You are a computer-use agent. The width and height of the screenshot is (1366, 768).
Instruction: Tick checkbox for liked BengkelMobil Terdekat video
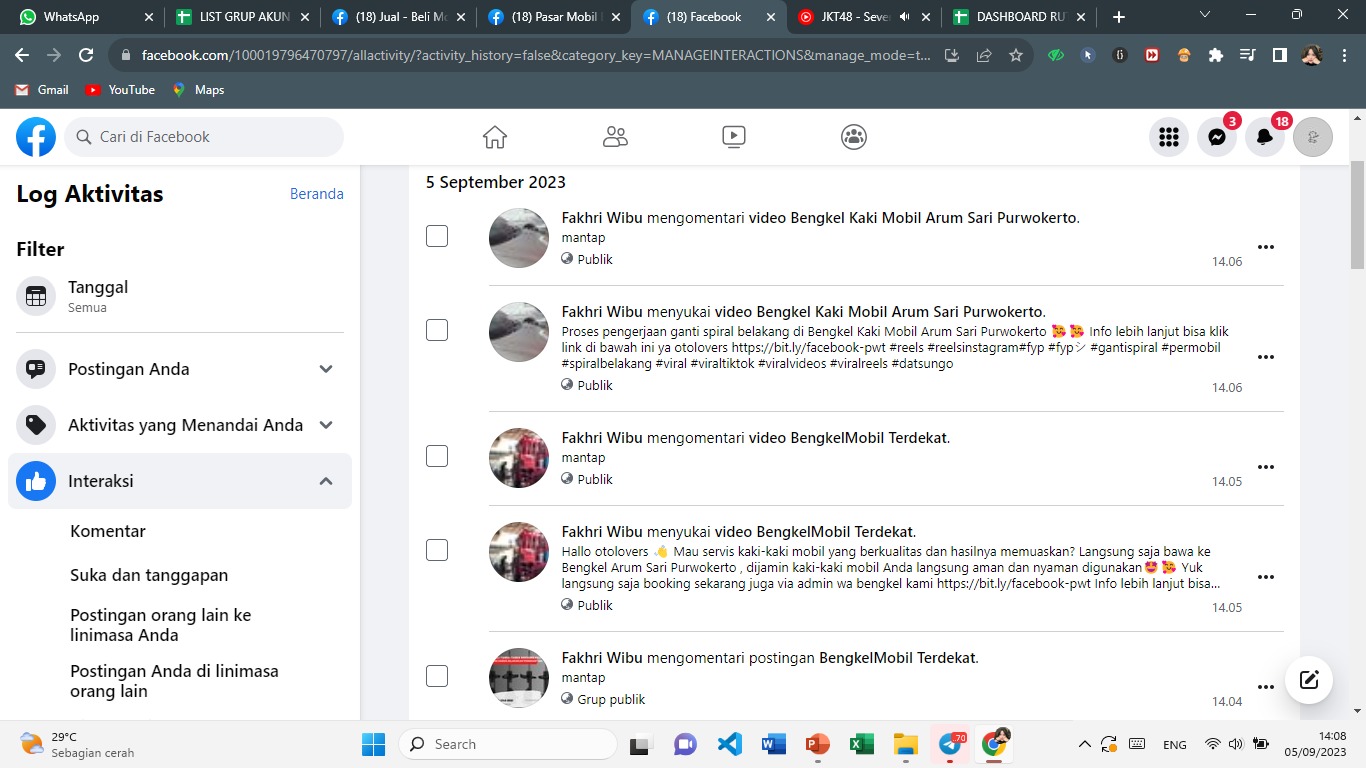pyautogui.click(x=437, y=550)
